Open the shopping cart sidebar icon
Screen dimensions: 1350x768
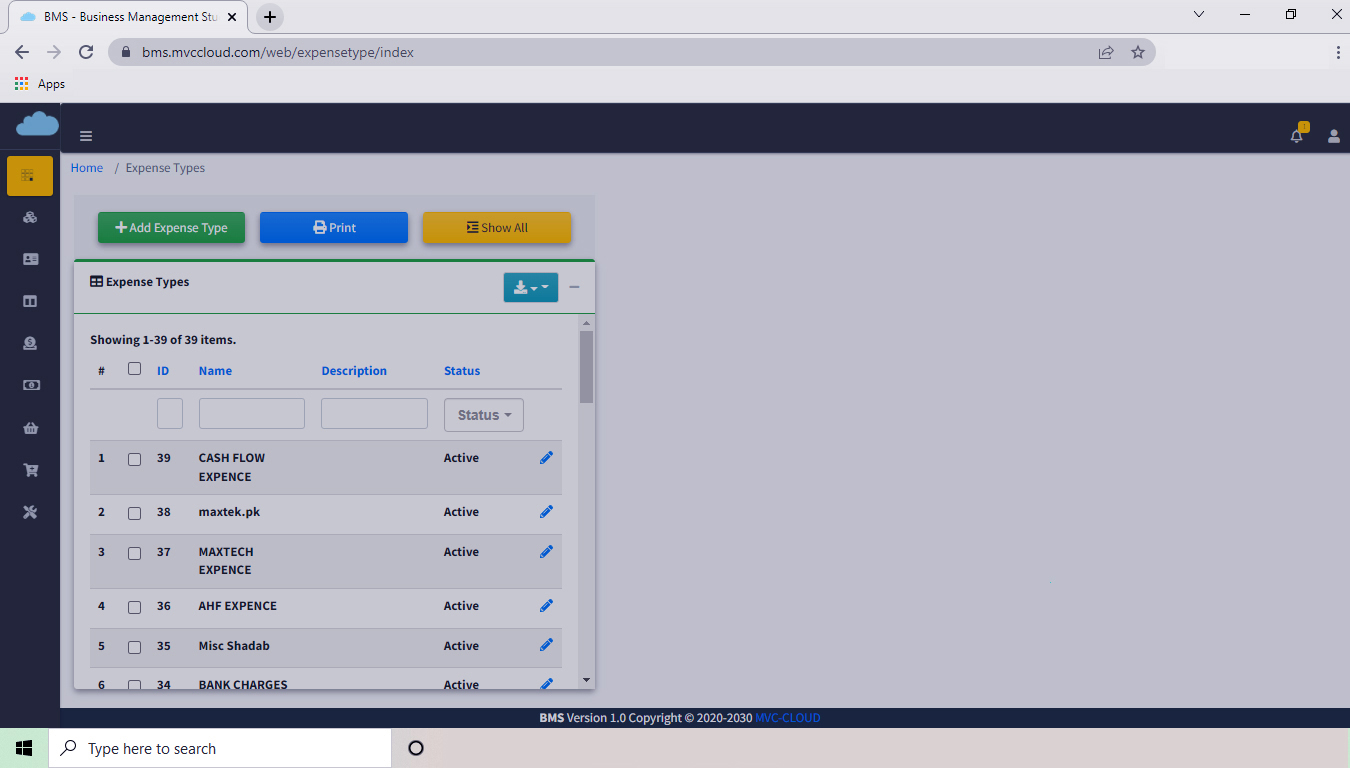[30, 470]
